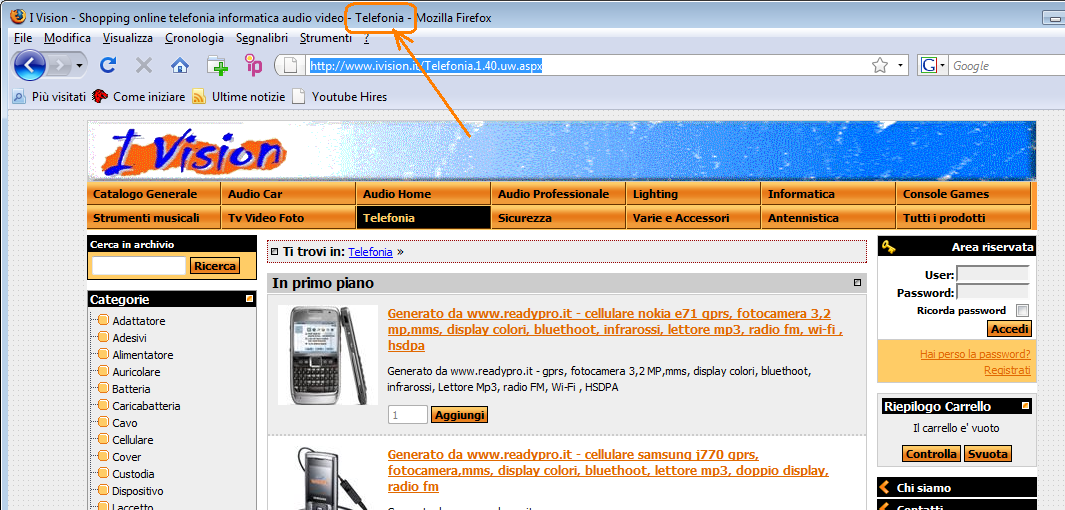Open the Ultime notizie feed bookmark
The height and width of the screenshot is (510, 1065).
pyautogui.click(x=239, y=96)
